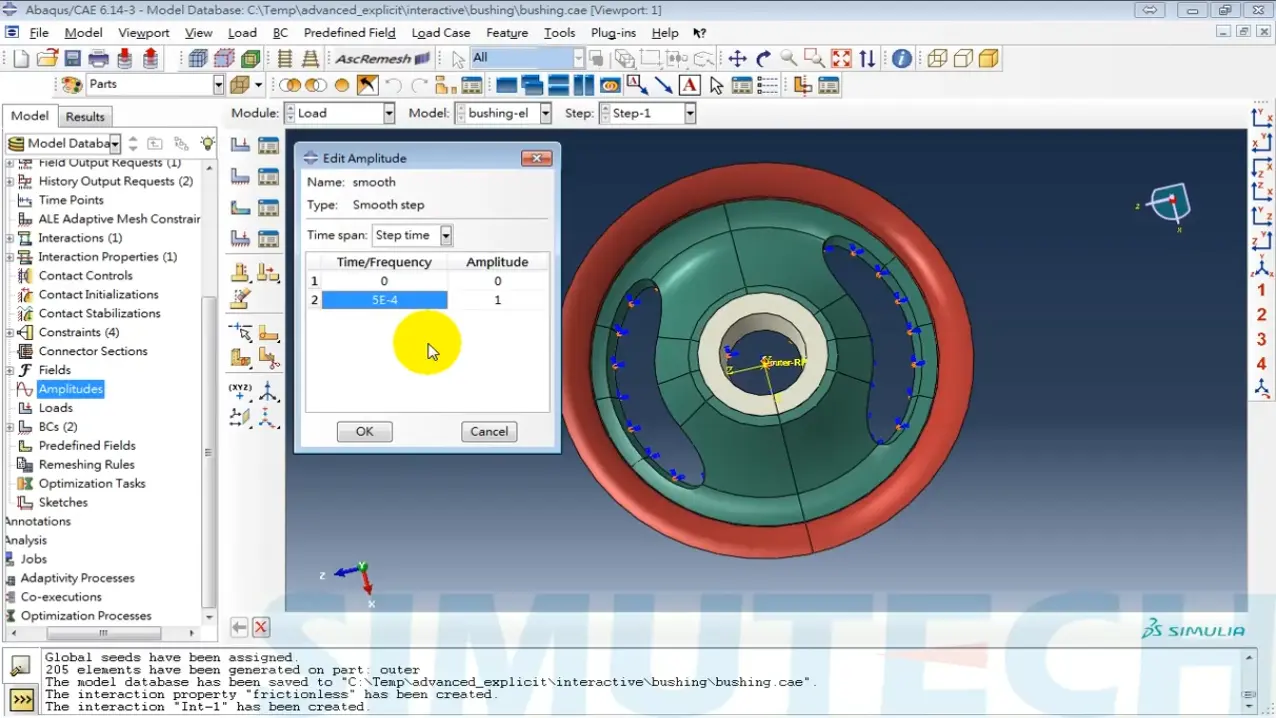Open the Load Case menu
This screenshot has width=1276, height=718.
point(440,33)
